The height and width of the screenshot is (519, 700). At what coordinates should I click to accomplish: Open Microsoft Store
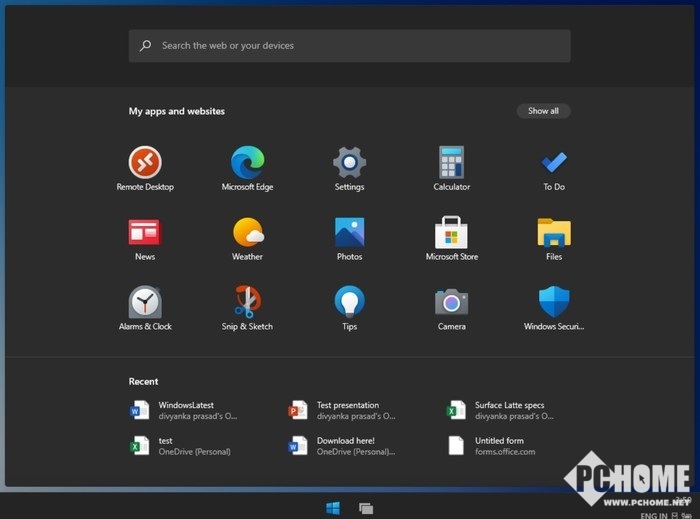pos(451,233)
